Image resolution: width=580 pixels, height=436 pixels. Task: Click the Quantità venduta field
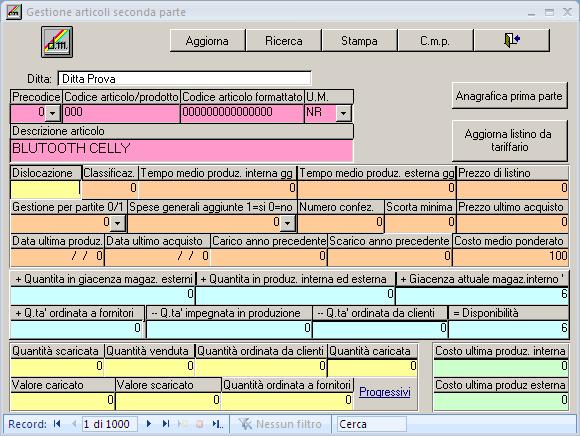[150, 367]
